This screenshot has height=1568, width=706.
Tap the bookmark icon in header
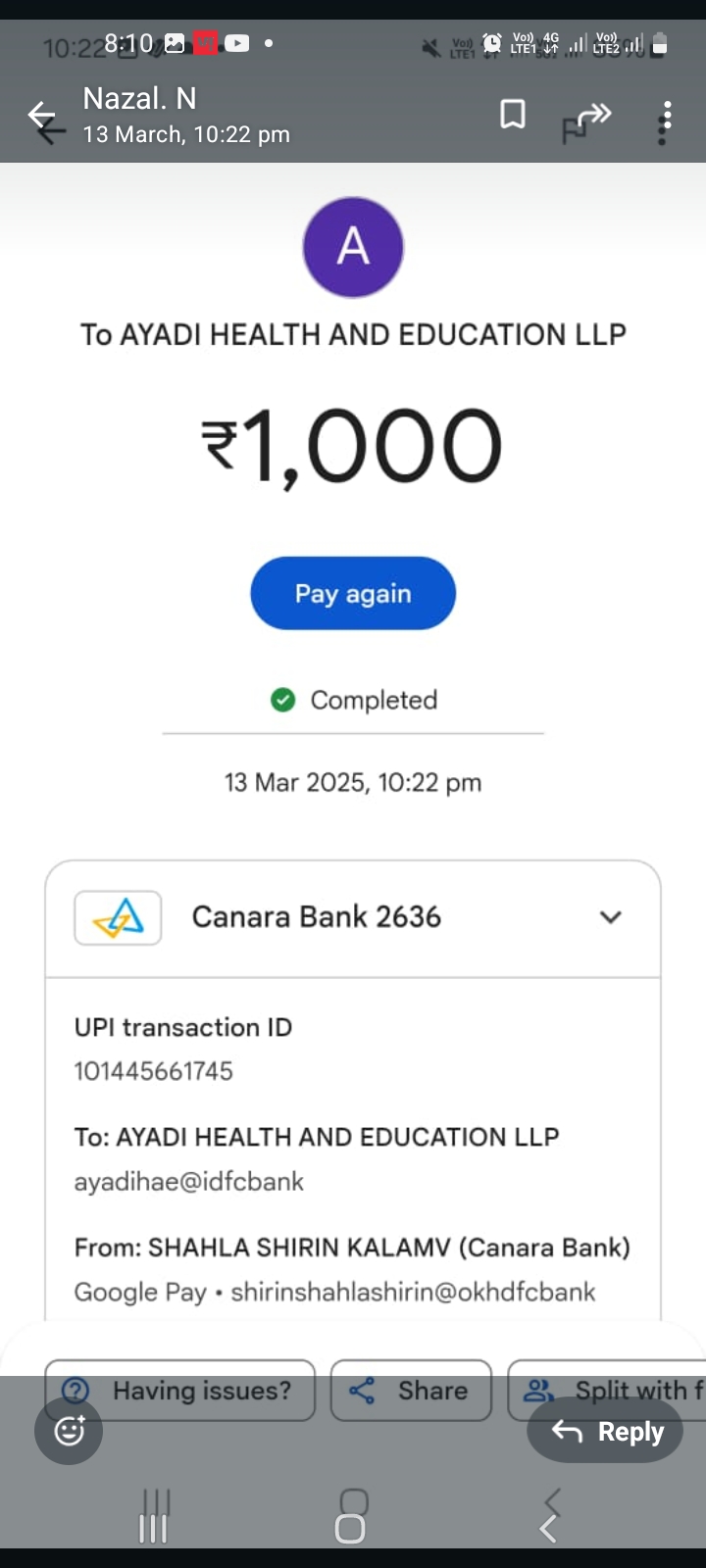coord(512,115)
